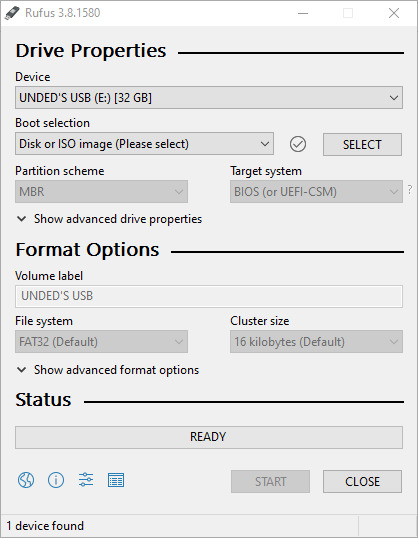Click the target system help question mark
The image size is (418, 538).
[410, 189]
